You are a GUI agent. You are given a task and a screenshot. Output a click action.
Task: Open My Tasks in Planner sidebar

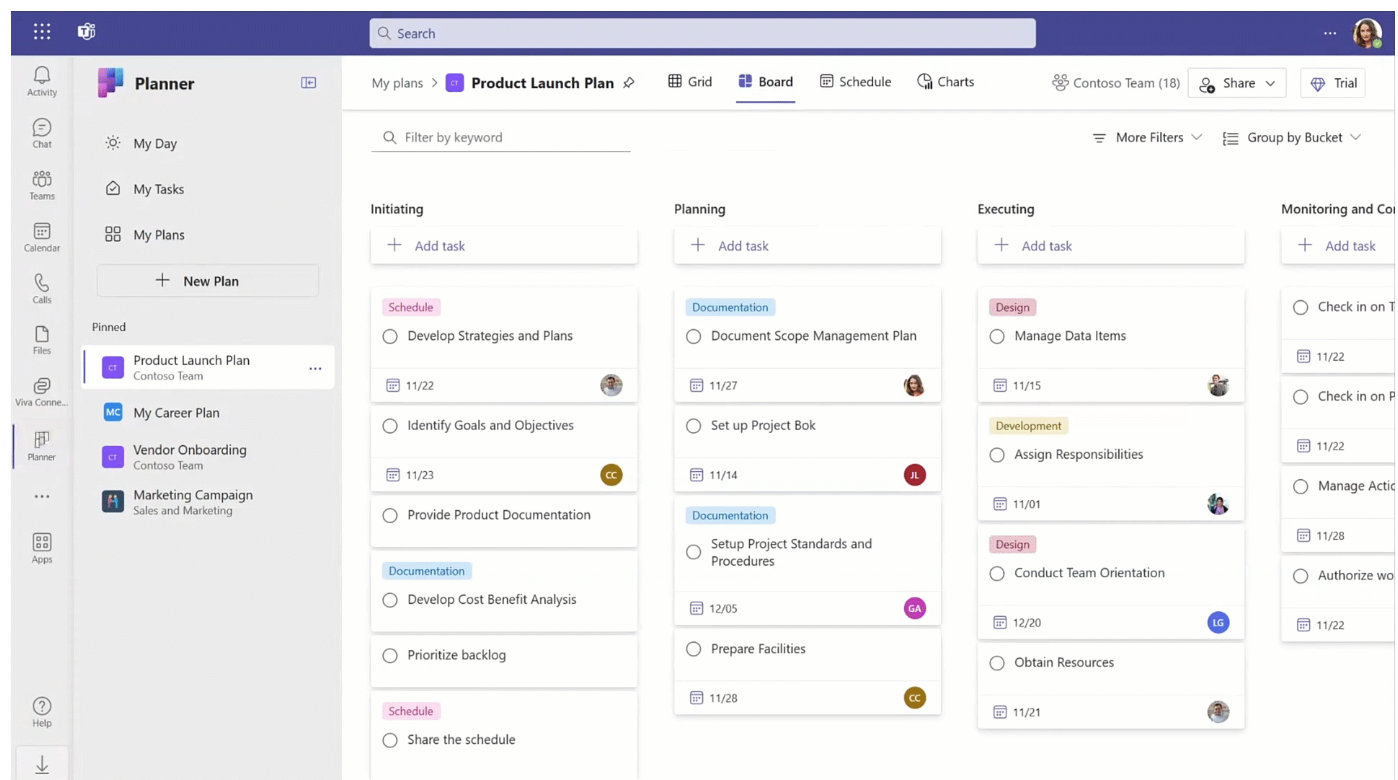(145, 189)
